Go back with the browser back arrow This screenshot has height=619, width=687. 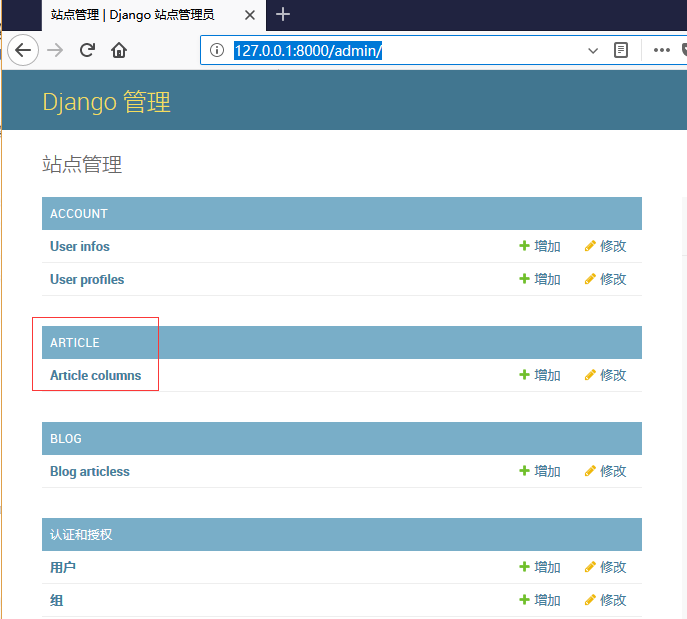(x=23, y=50)
